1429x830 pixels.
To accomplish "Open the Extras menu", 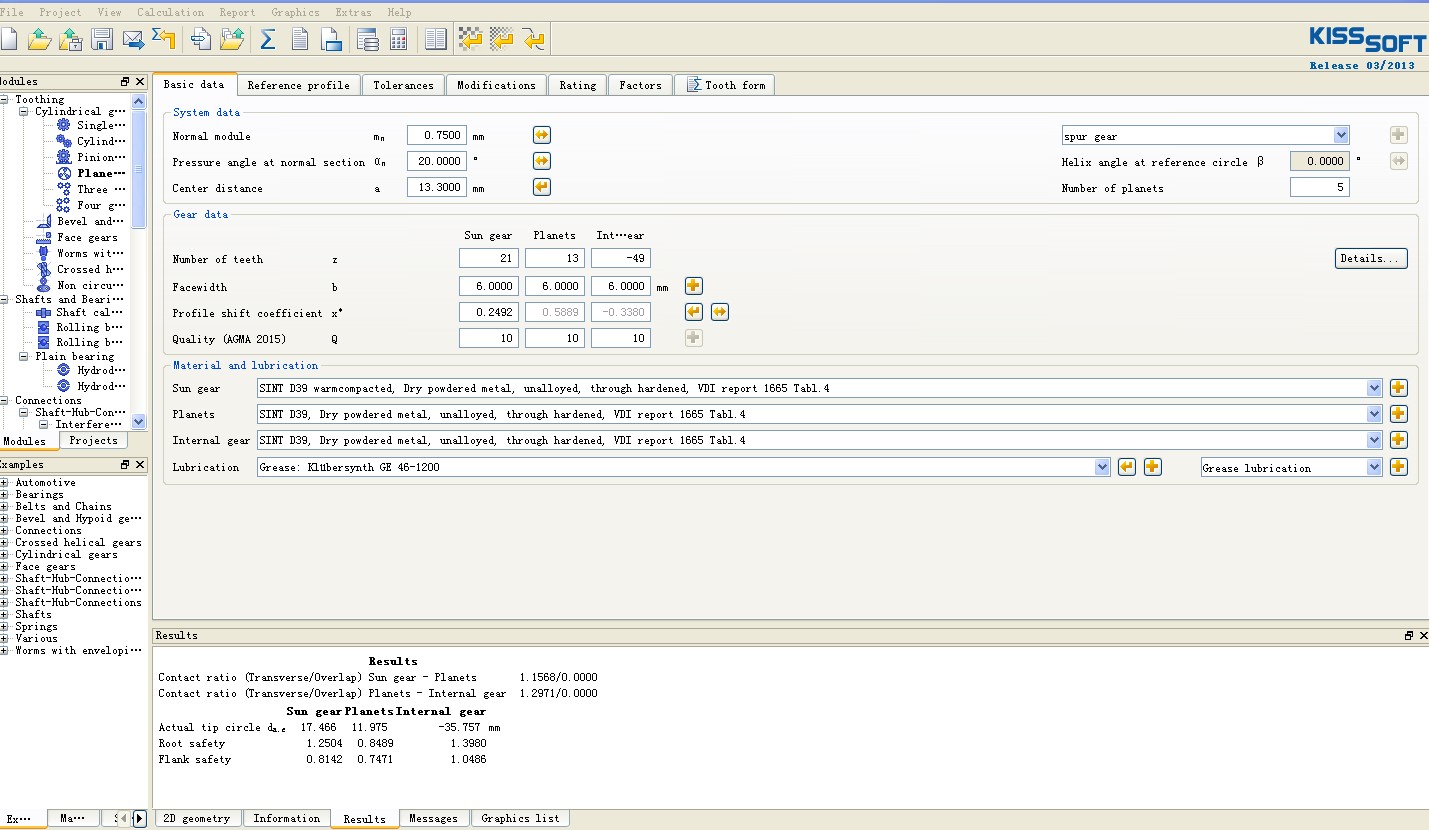I will coord(353,12).
